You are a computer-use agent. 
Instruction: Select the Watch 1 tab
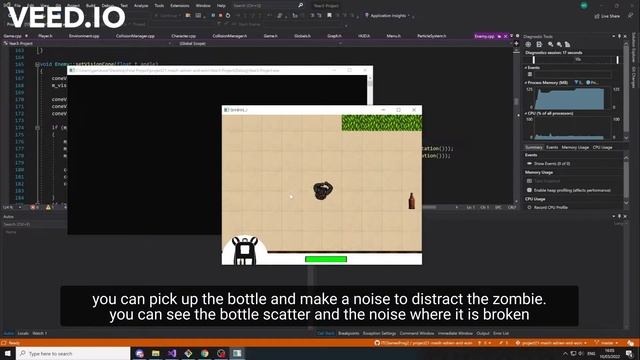40,333
